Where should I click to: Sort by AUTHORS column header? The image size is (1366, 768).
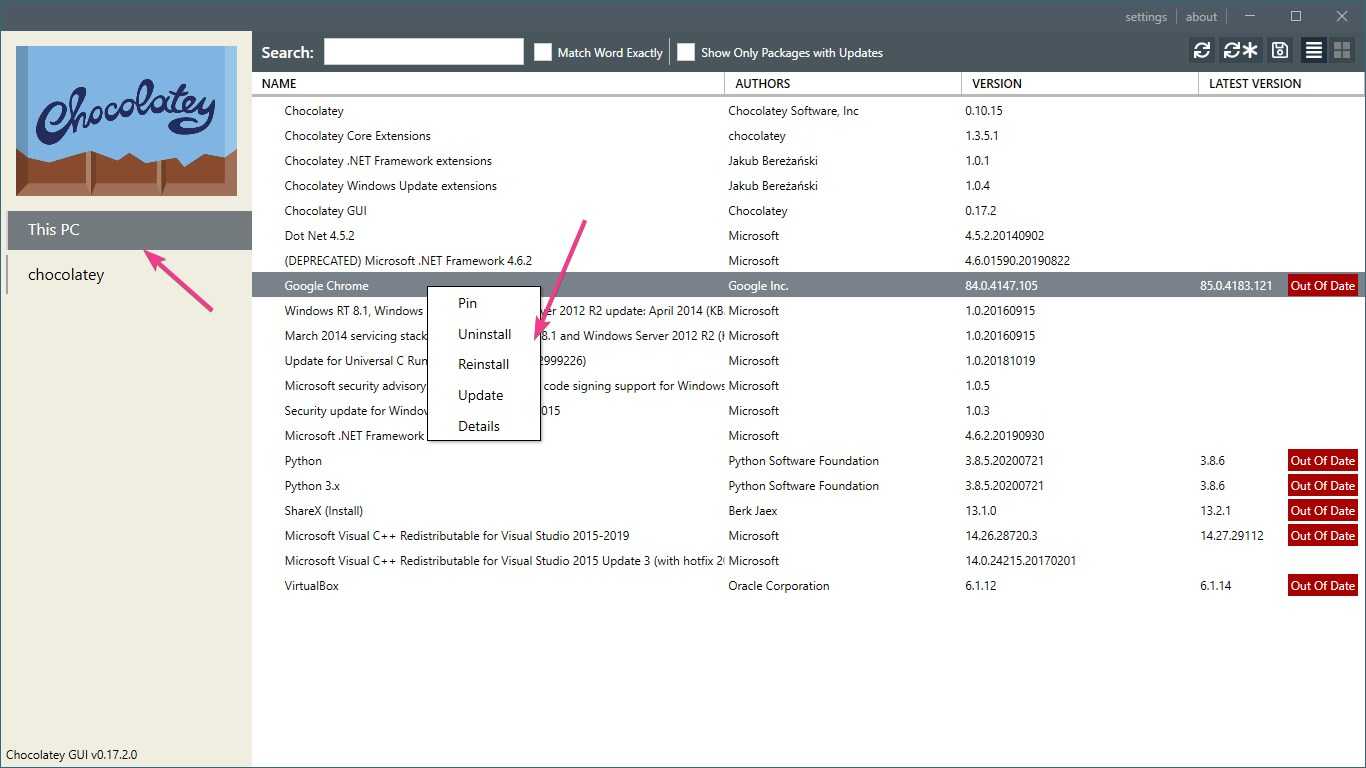843,84
